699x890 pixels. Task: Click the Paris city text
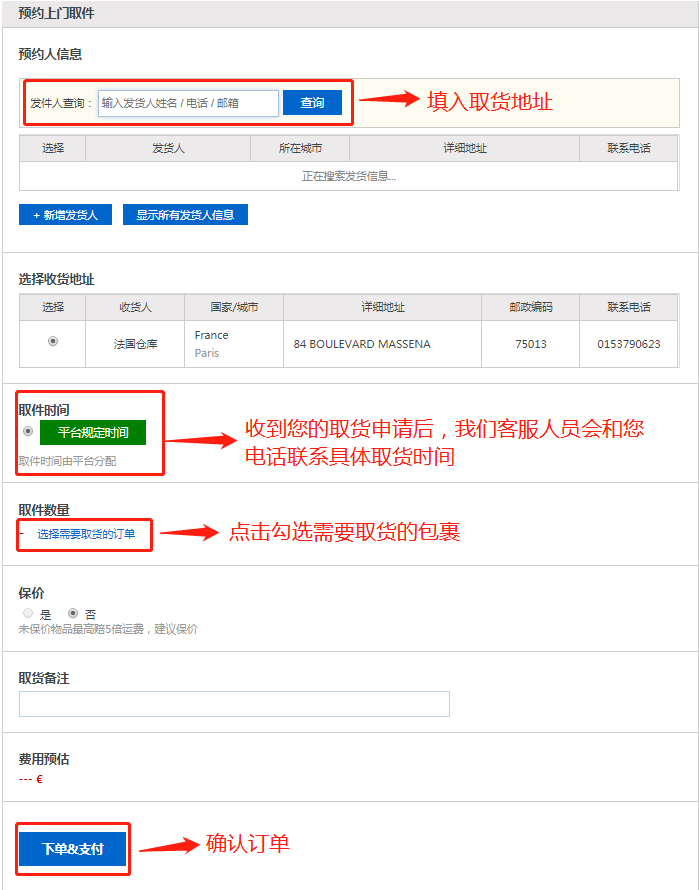207,353
